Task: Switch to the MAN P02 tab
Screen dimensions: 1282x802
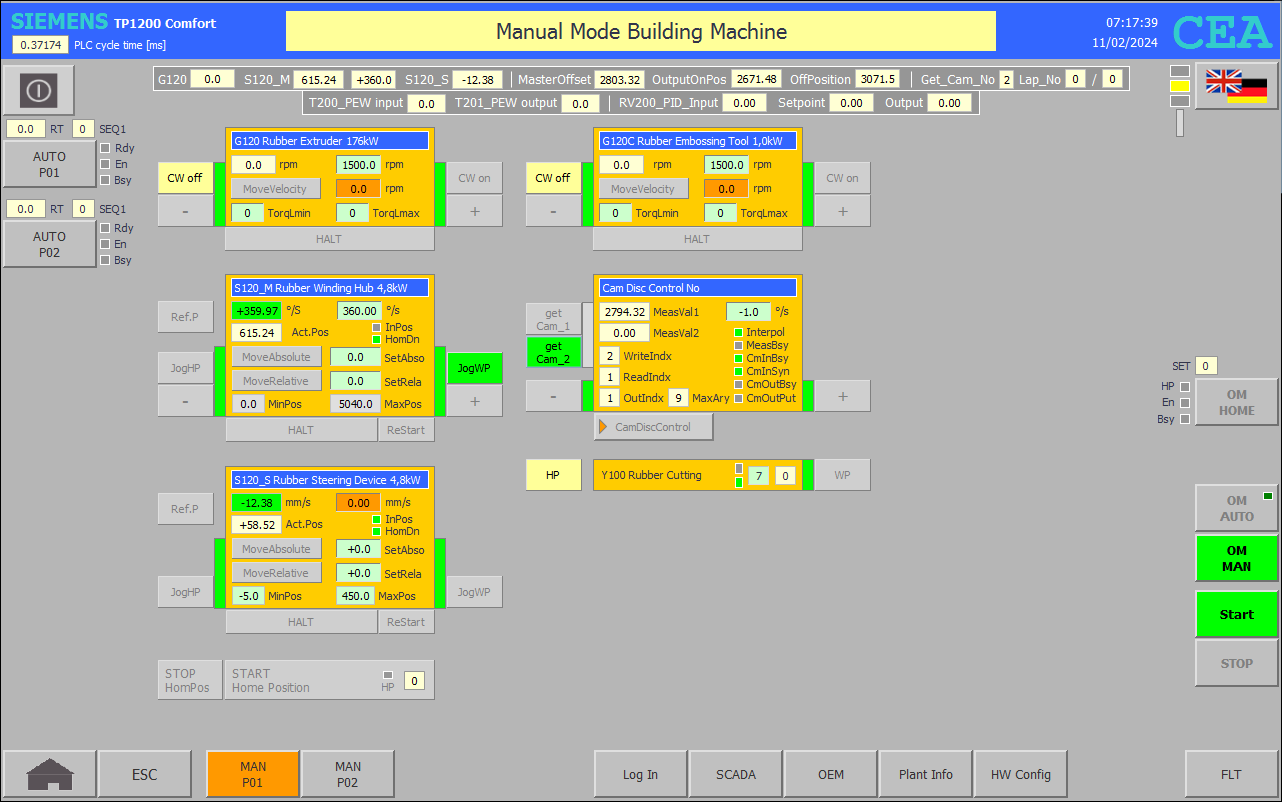Action: pos(347,774)
